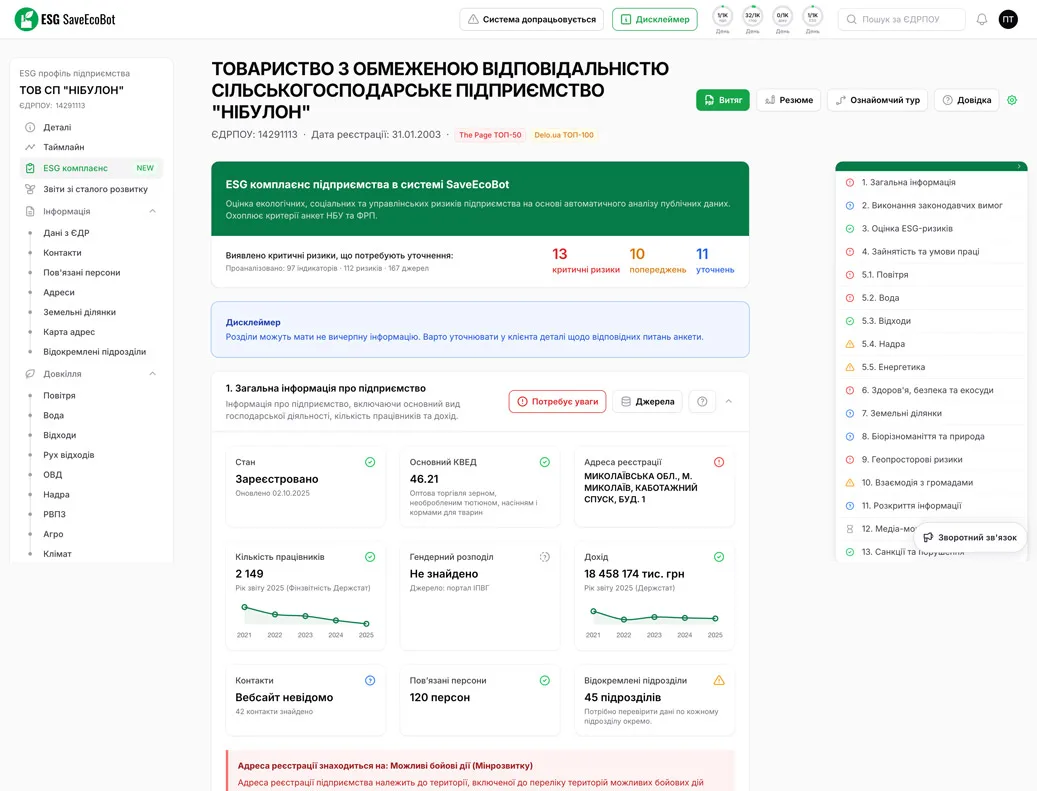Click the Дисклеймер header button
The height and width of the screenshot is (791, 1037).
point(655,19)
